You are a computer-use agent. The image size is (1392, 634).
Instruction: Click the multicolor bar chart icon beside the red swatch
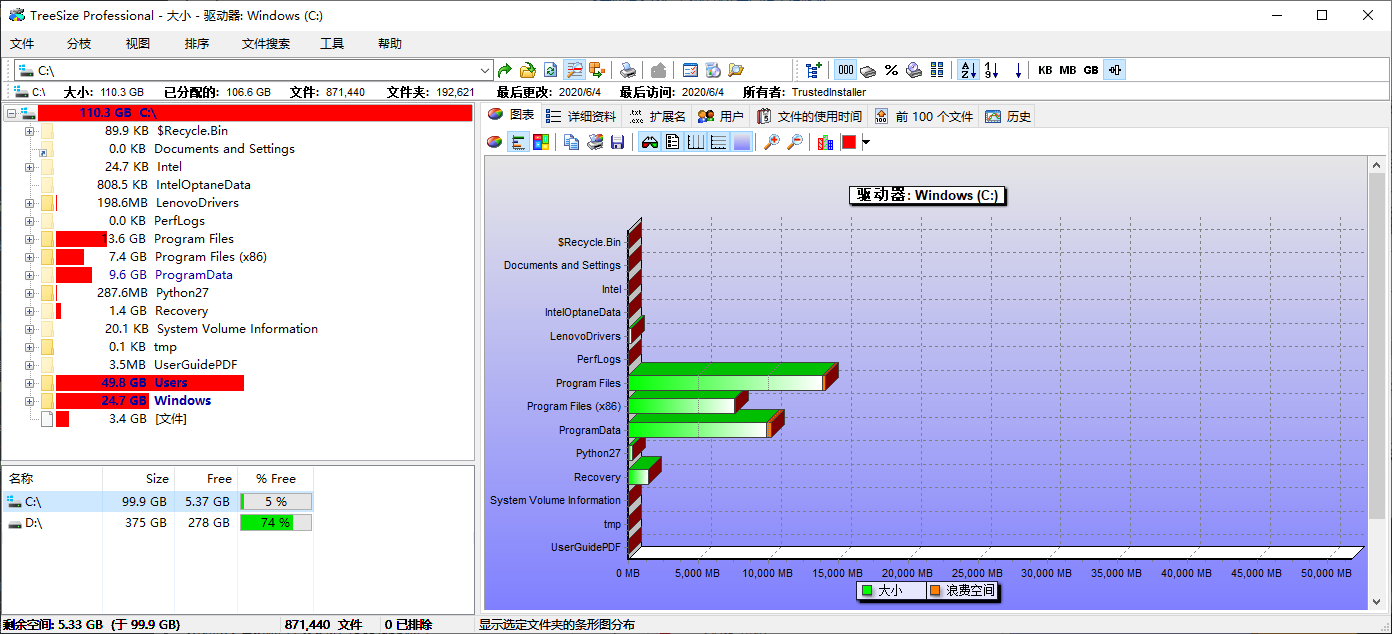(x=826, y=142)
